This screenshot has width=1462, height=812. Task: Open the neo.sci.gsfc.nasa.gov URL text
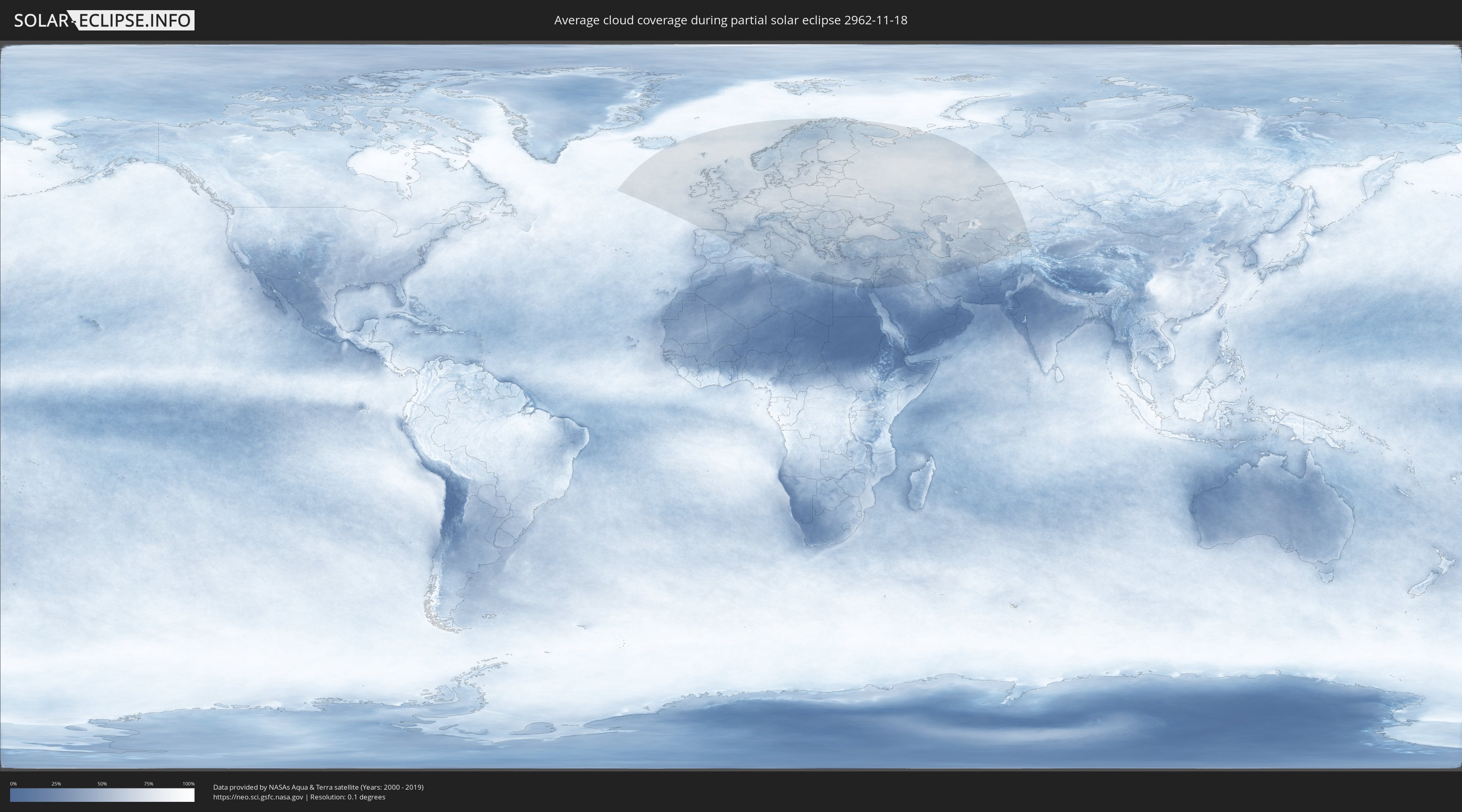pyautogui.click(x=257, y=797)
